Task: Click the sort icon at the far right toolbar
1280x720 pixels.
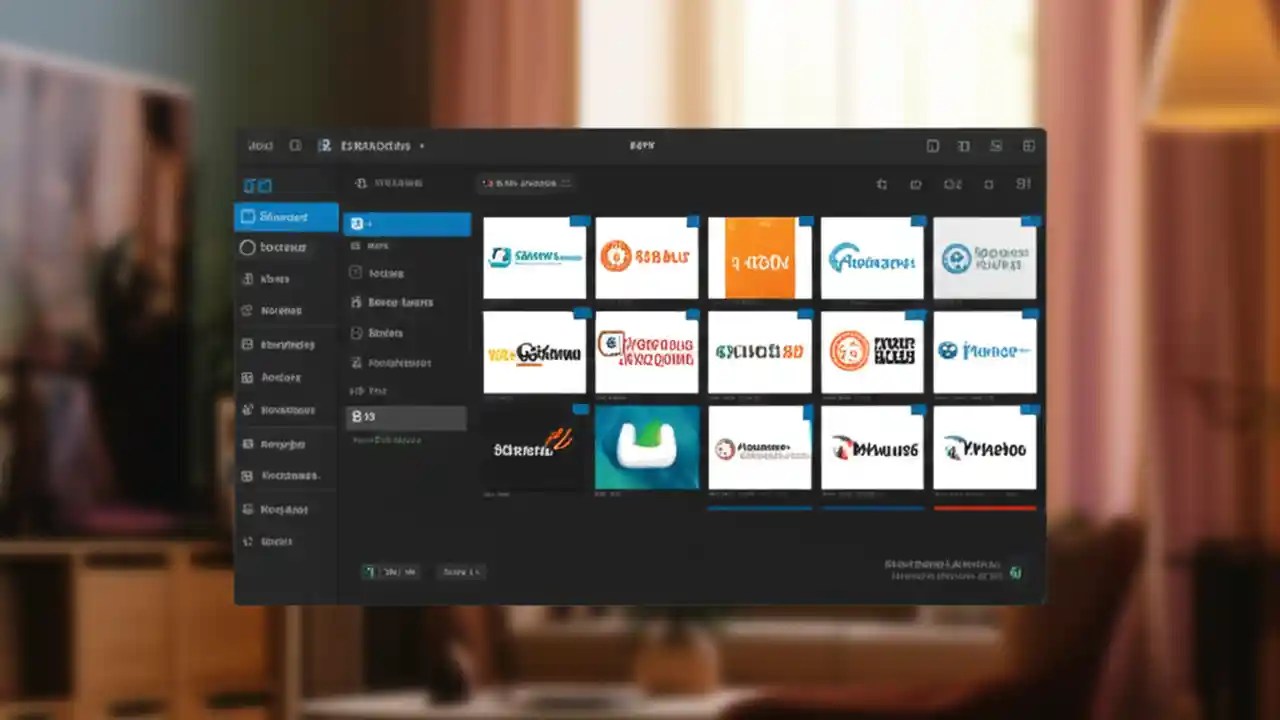Action: pos(1023,184)
